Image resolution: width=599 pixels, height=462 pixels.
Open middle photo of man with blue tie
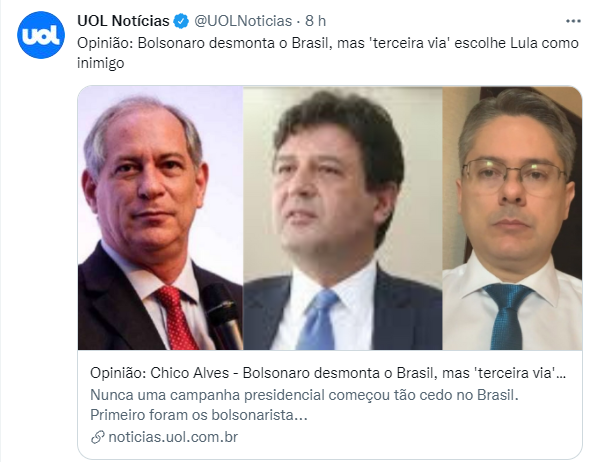343,218
